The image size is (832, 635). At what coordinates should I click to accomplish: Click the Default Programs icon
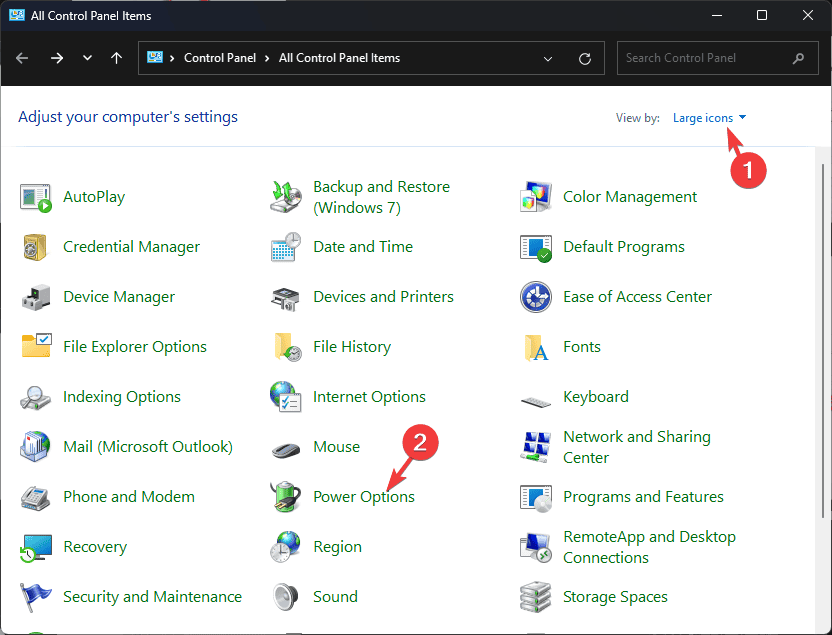click(535, 248)
